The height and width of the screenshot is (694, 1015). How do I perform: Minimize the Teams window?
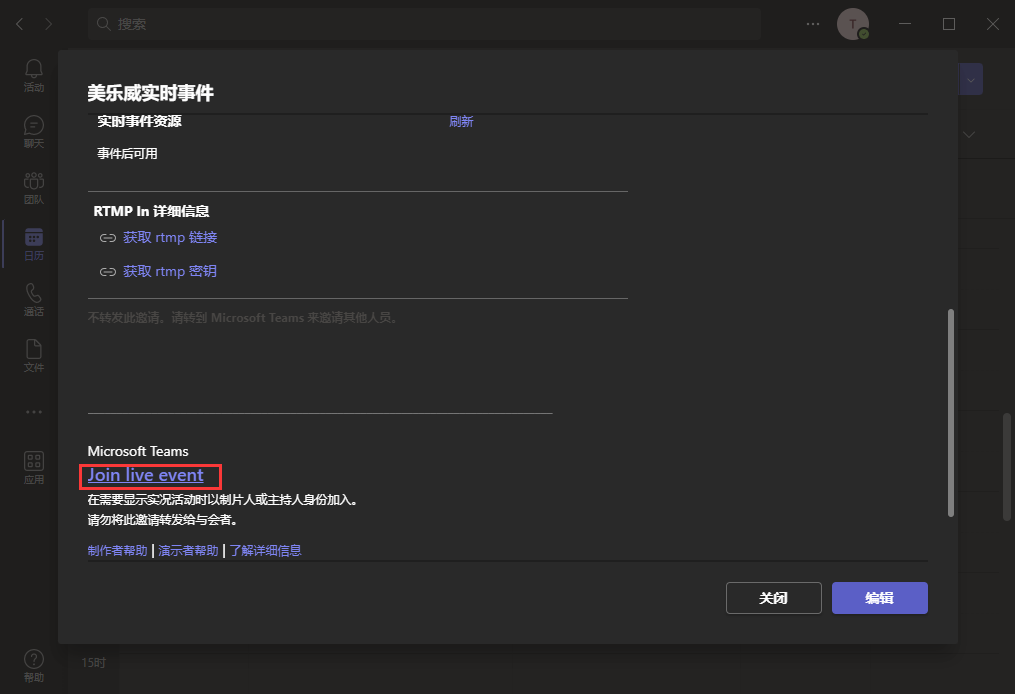(905, 24)
